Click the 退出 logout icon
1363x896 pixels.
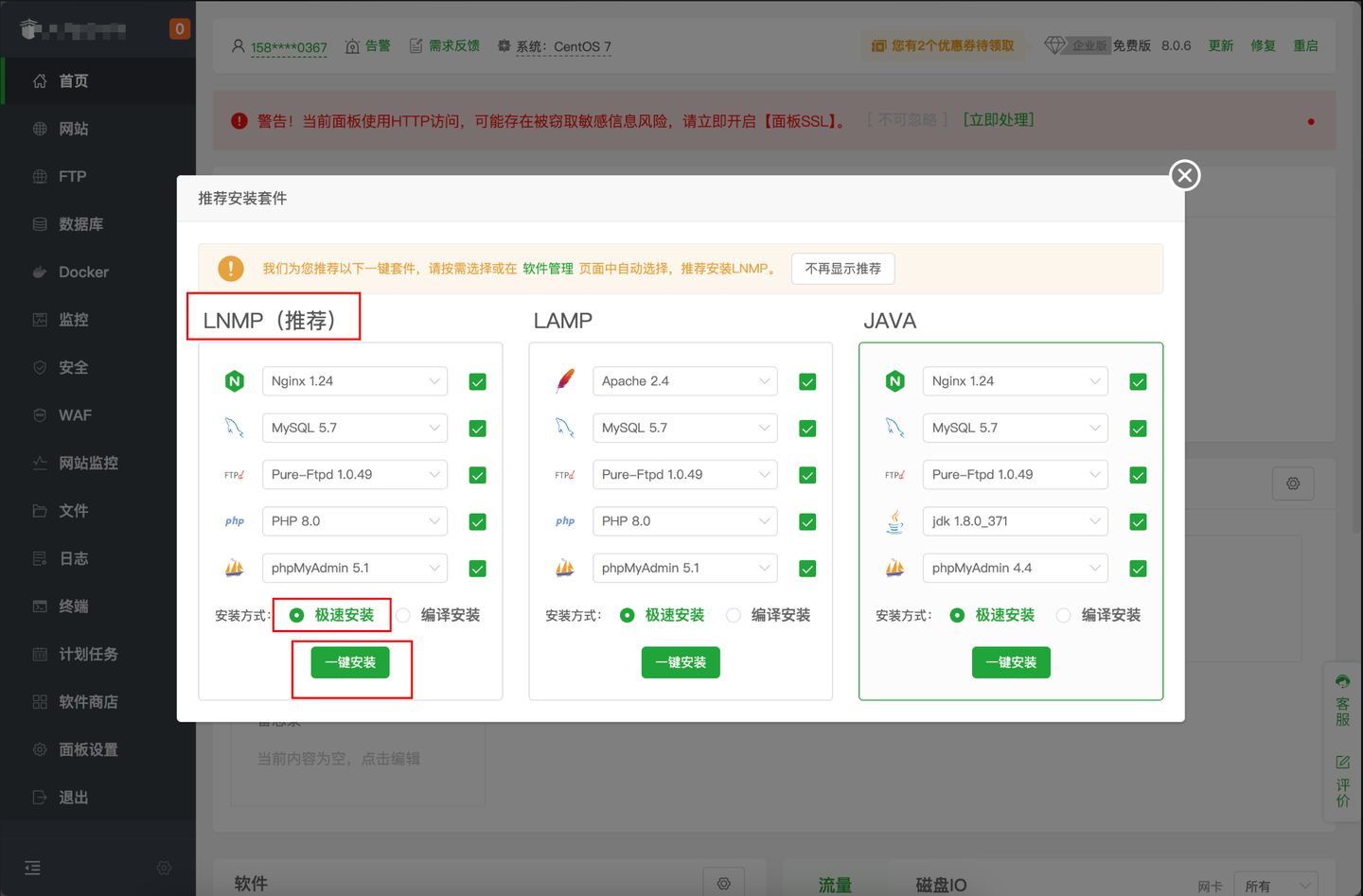[x=40, y=798]
